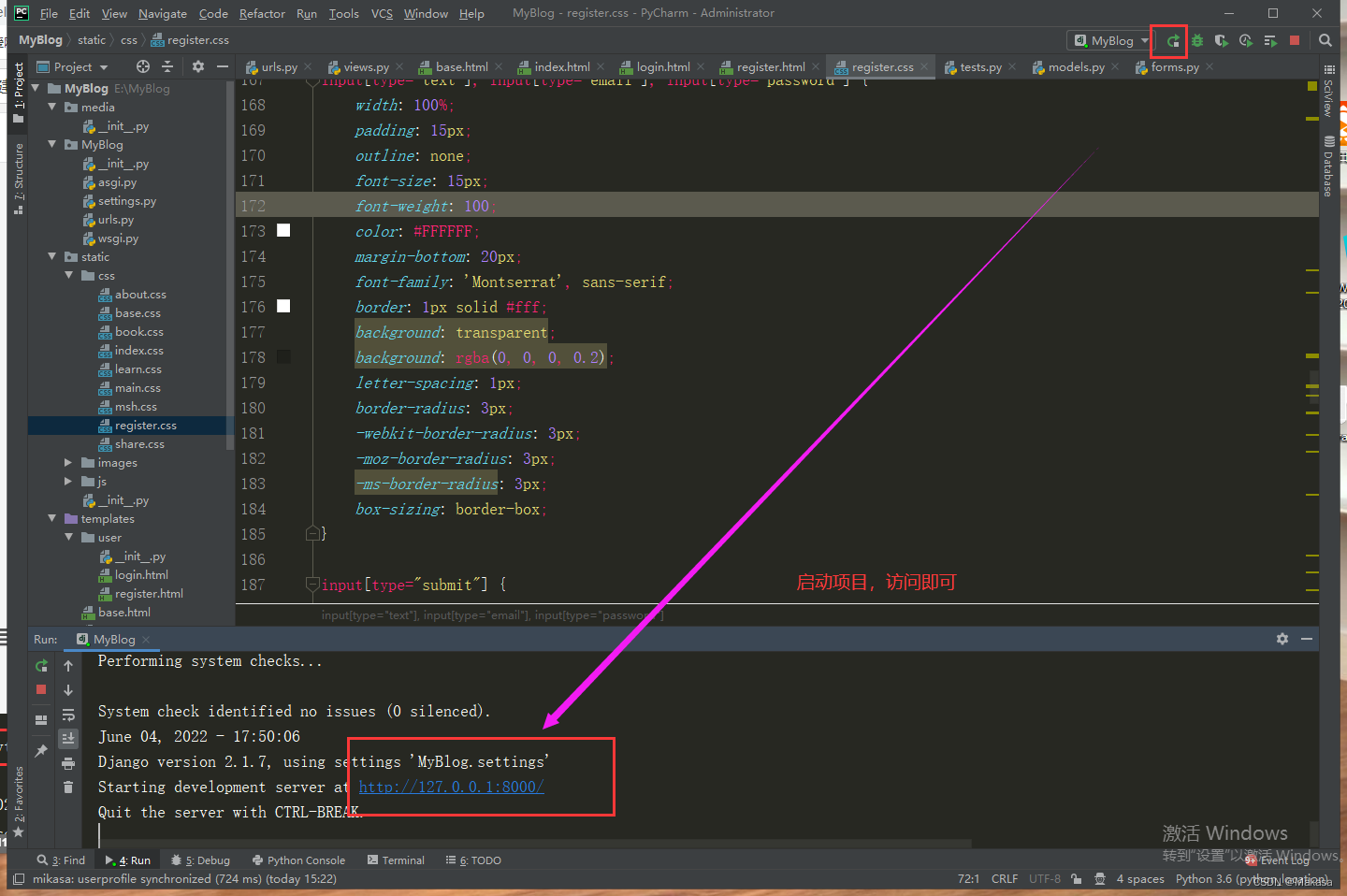Open the VCS menu
The image size is (1347, 896).
click(382, 13)
